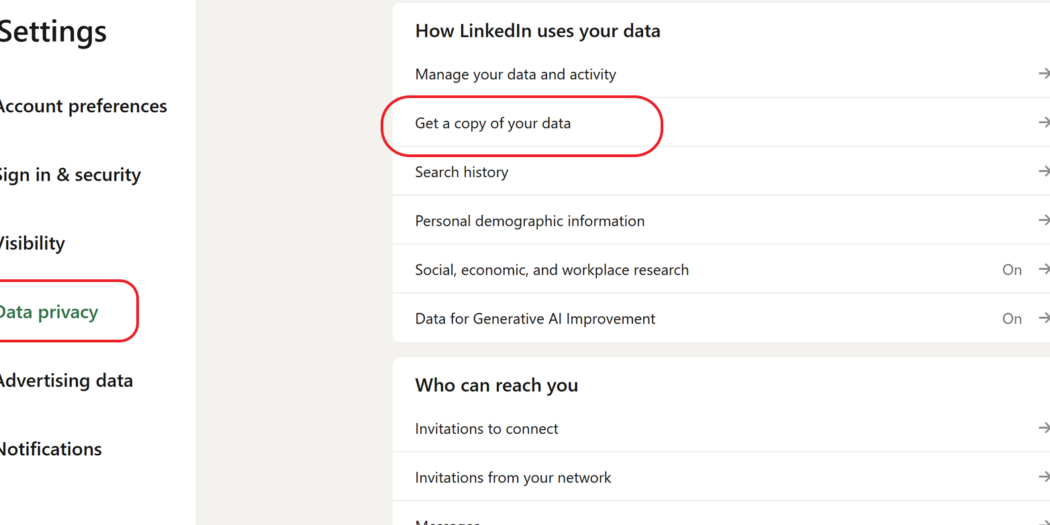Click arrow icon on Personal demographic information row
Viewport: 1050px width, 525px height.
coord(1043,221)
